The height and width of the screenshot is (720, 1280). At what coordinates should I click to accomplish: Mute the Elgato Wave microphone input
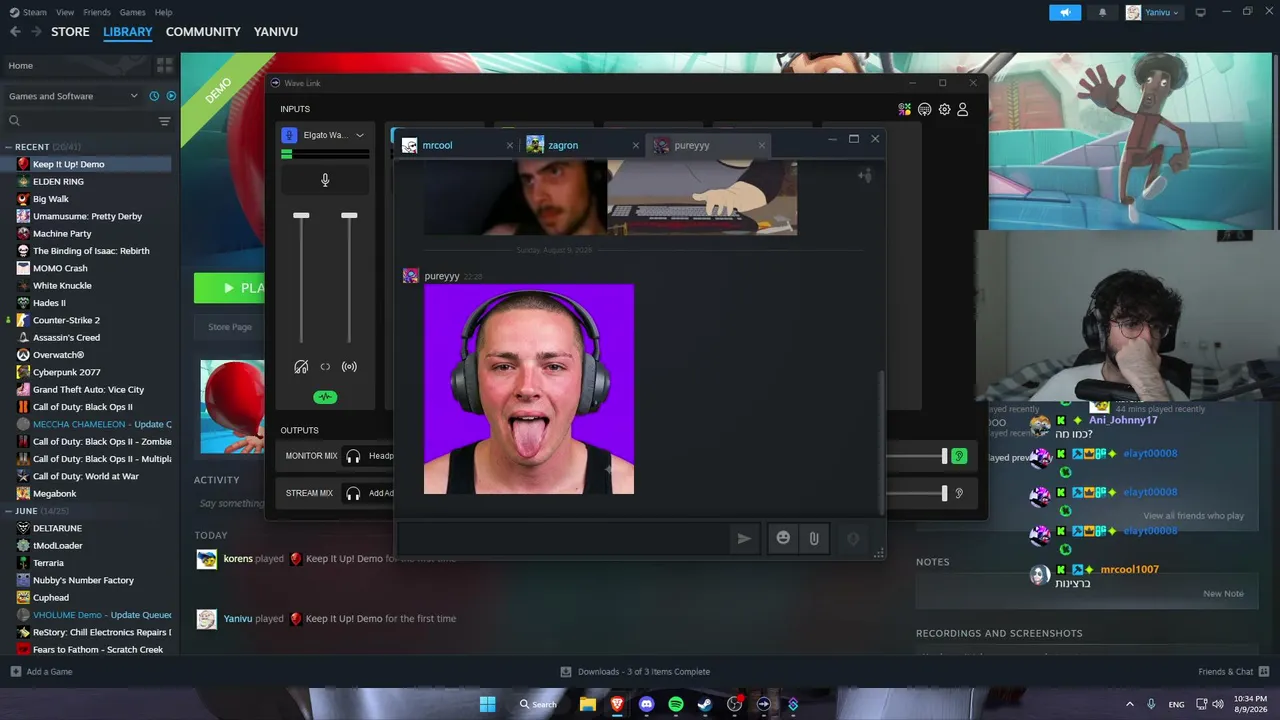325,180
